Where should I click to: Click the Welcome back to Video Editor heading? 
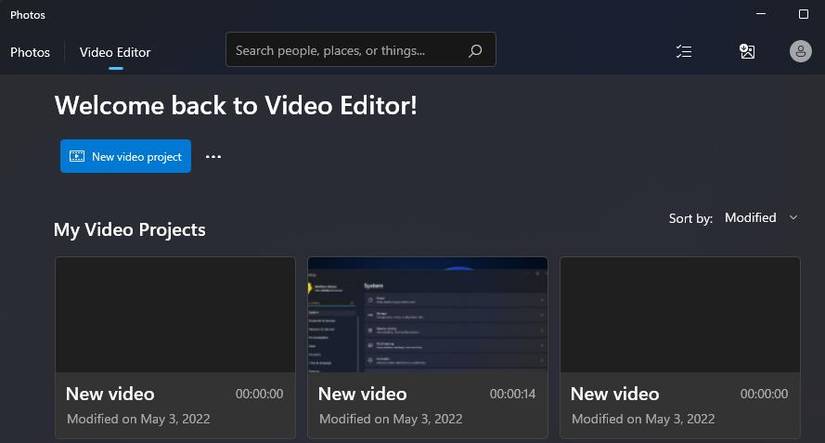(x=236, y=105)
